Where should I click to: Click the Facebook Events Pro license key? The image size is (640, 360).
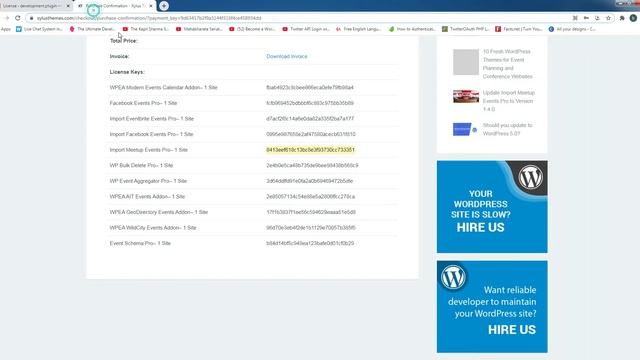310,103
